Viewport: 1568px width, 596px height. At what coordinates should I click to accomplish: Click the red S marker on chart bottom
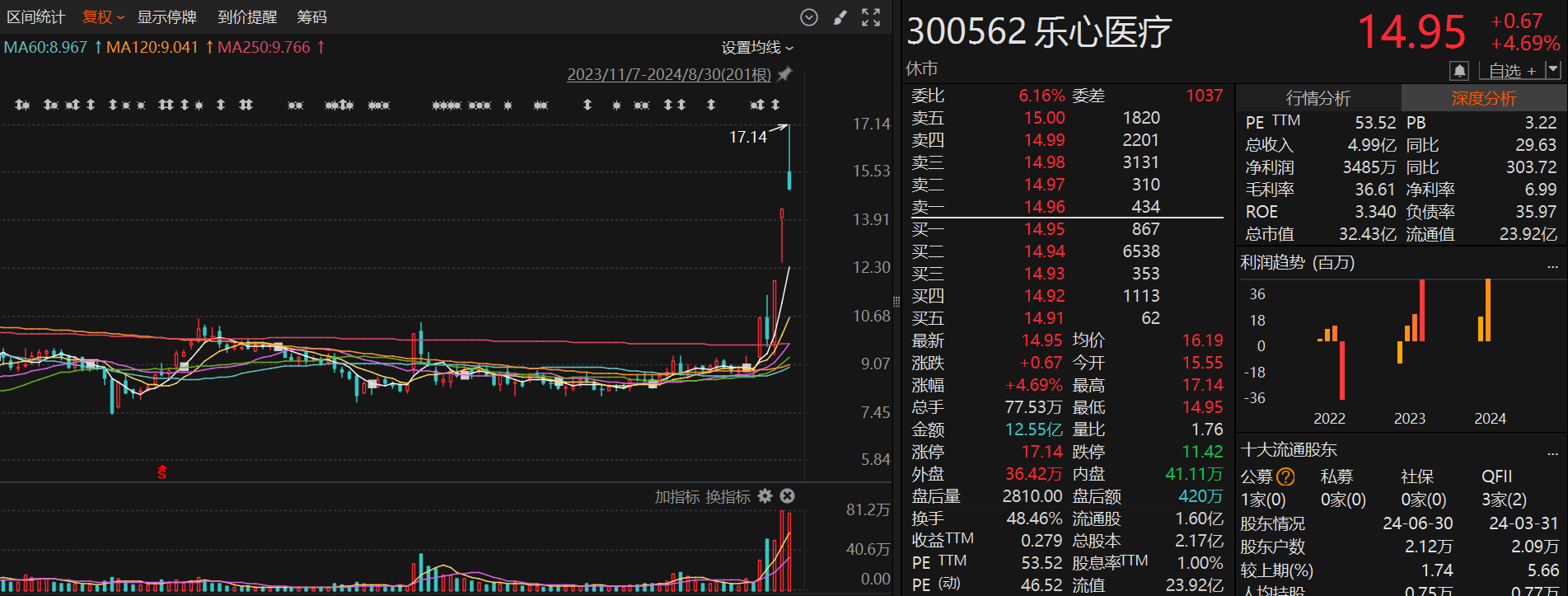coord(162,472)
